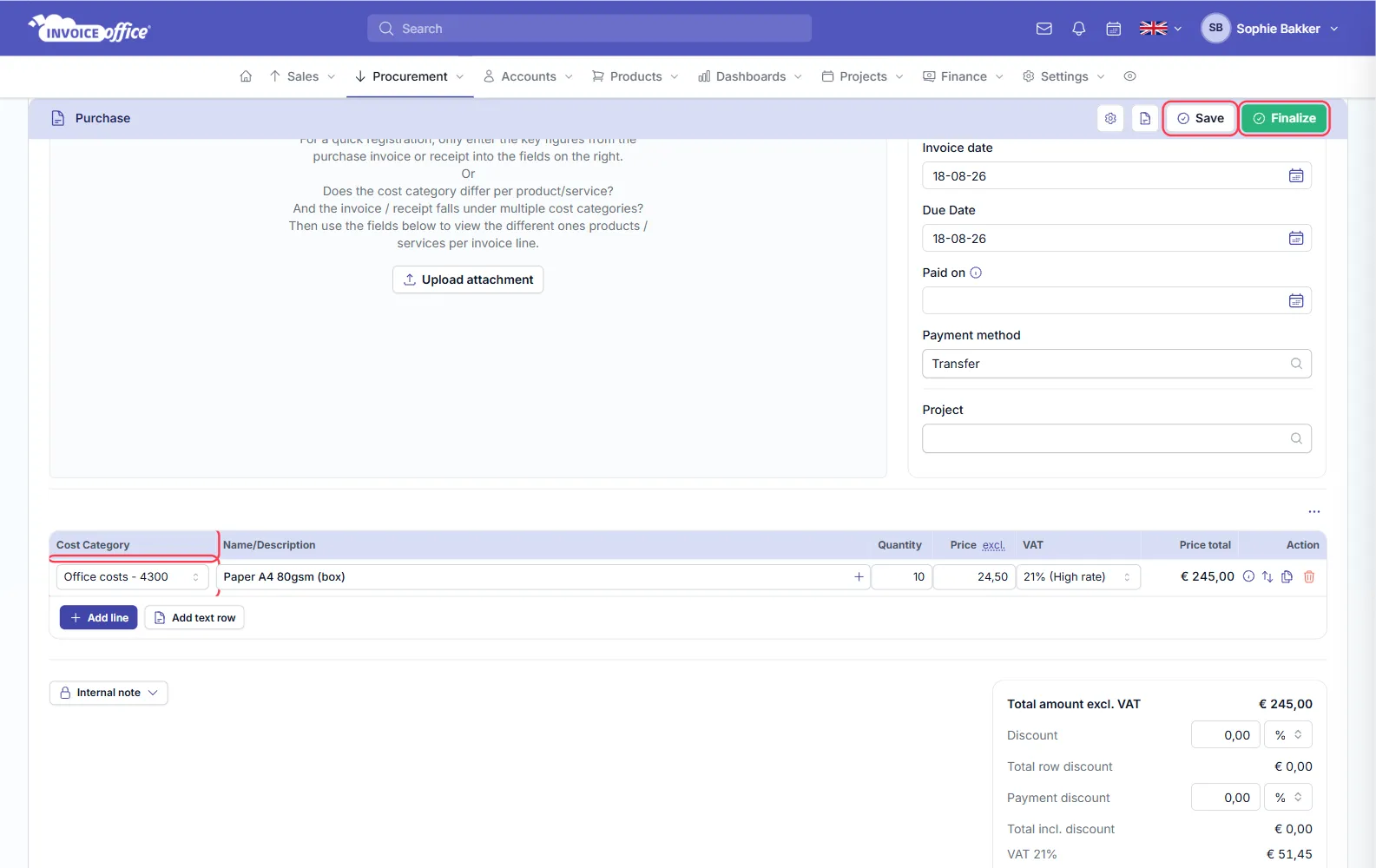
Task: Open Invoice date calendar picker
Action: [x=1295, y=176]
